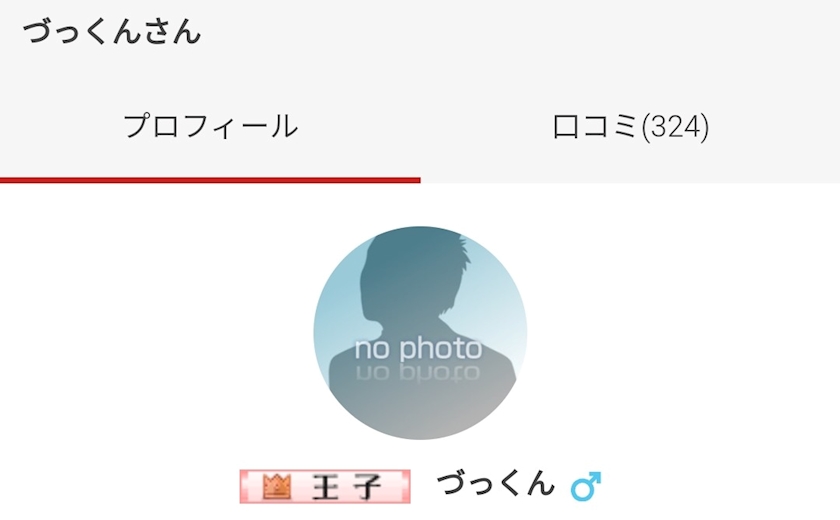The image size is (840, 520).
Task: Click the crown icon in 王子 badge
Action: point(278,486)
